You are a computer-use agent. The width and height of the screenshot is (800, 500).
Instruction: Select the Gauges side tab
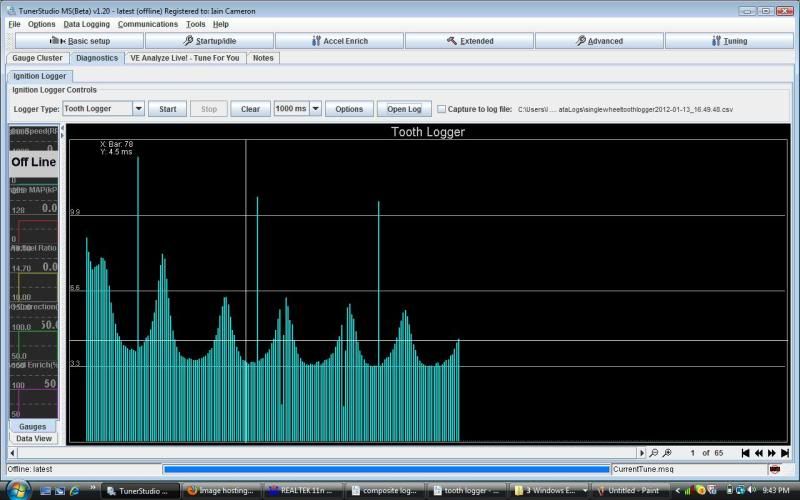click(x=33, y=427)
